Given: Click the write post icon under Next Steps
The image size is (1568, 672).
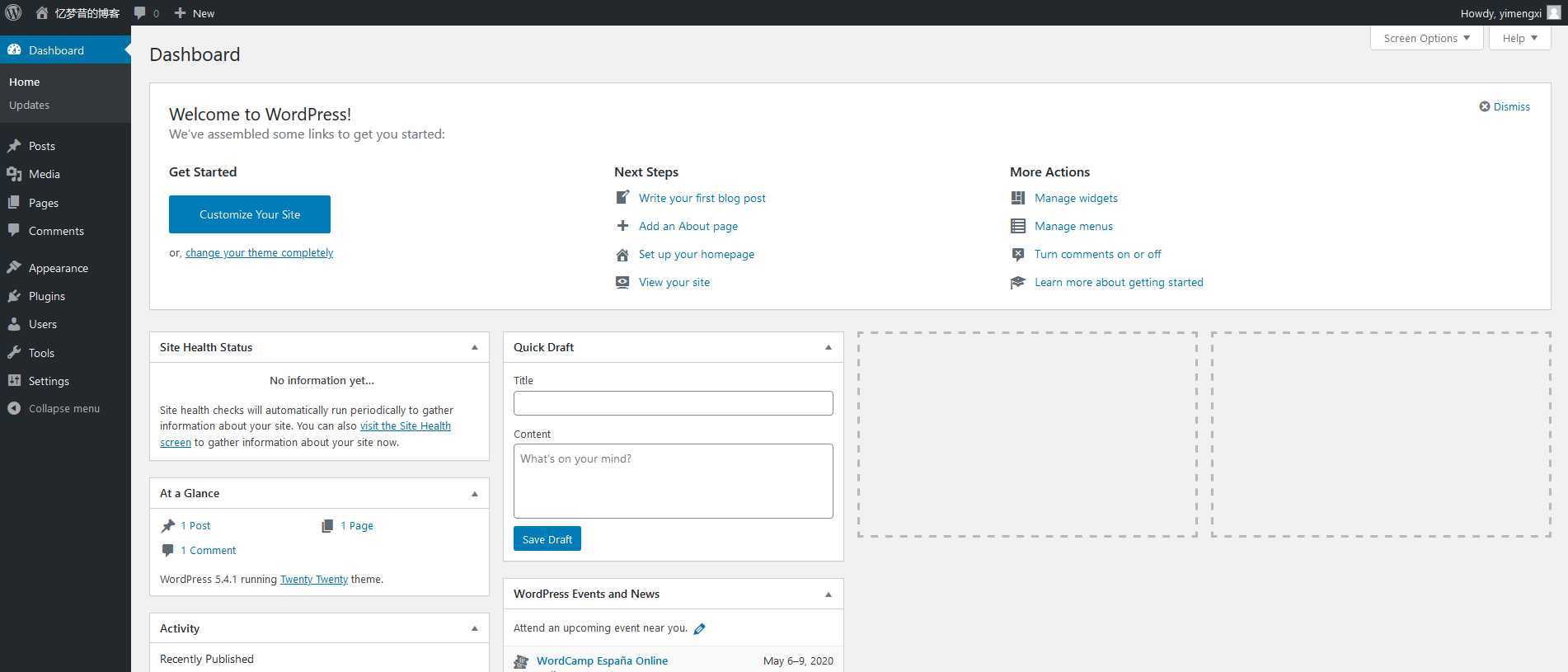Looking at the screenshot, I should (x=622, y=198).
